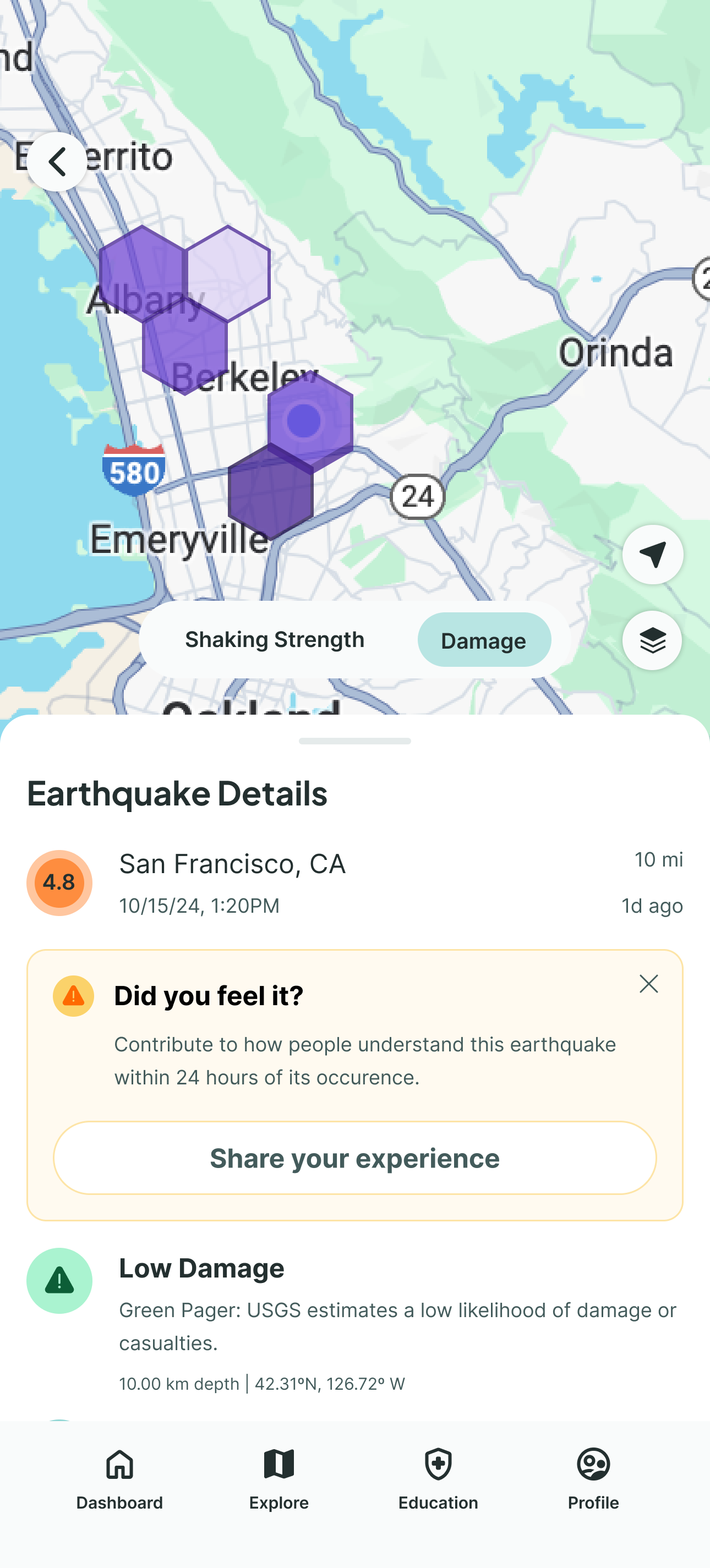The width and height of the screenshot is (710, 1568).
Task: Click the 4.8 magnitude badge
Action: point(59,882)
